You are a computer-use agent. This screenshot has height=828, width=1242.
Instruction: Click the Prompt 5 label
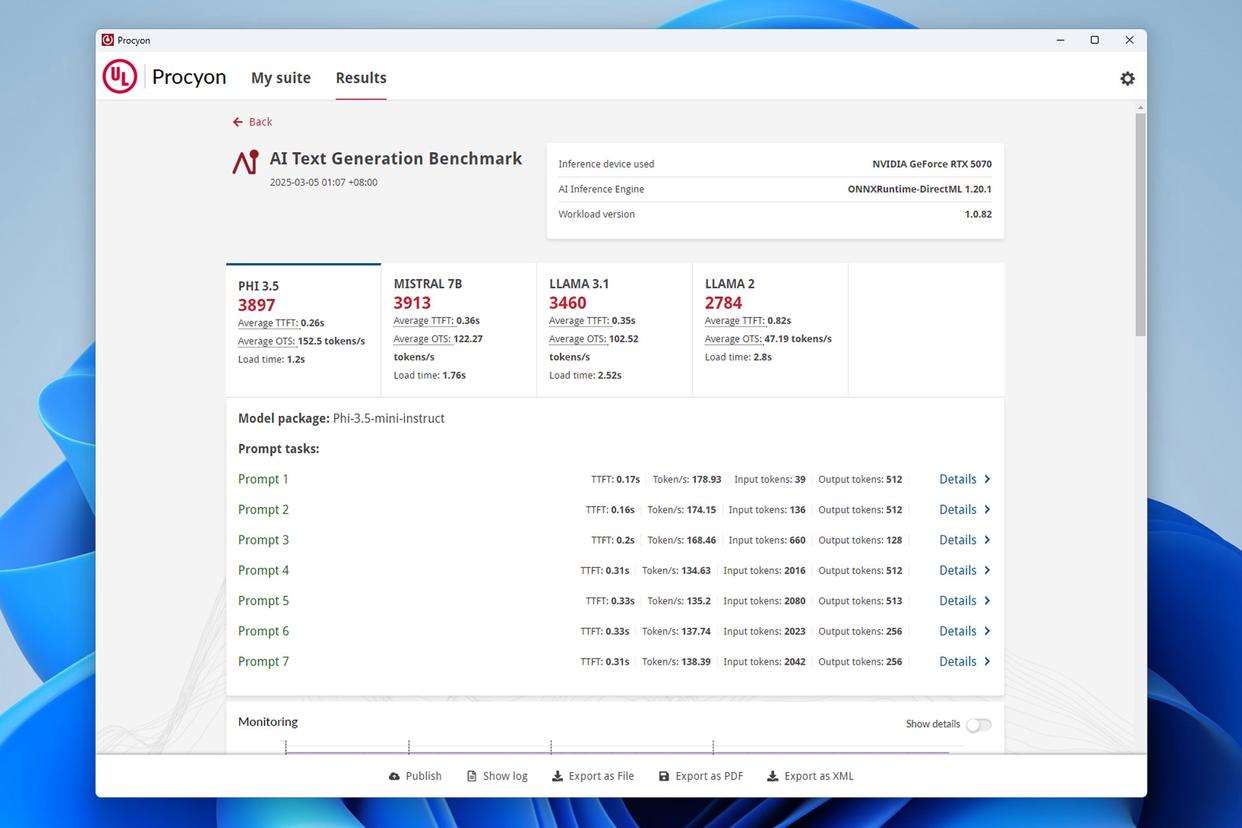click(x=263, y=600)
